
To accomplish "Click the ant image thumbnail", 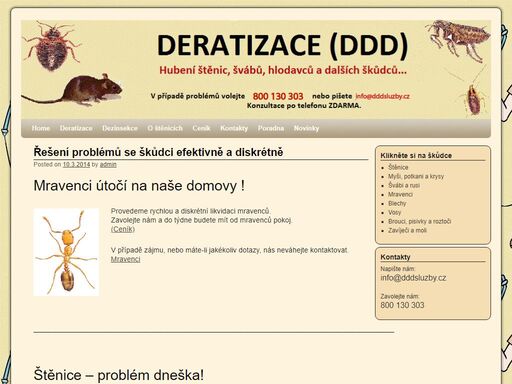I will pyautogui.click(x=66, y=252).
